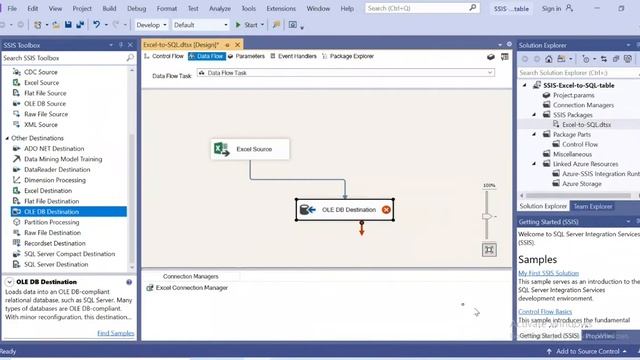
Task: Collapse the SSIS Packages folder
Action: pyautogui.click(x=534, y=115)
